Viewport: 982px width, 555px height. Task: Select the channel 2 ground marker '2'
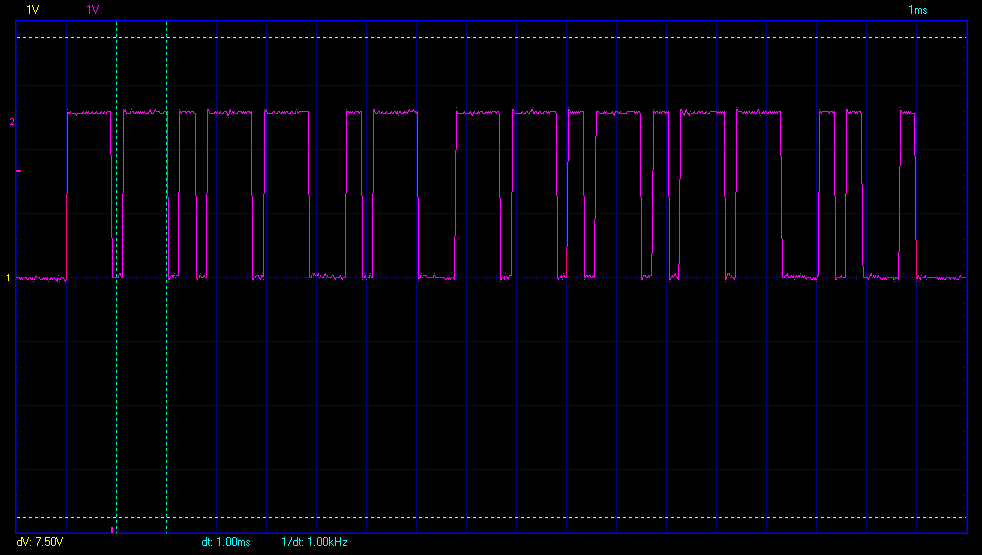click(x=11, y=122)
